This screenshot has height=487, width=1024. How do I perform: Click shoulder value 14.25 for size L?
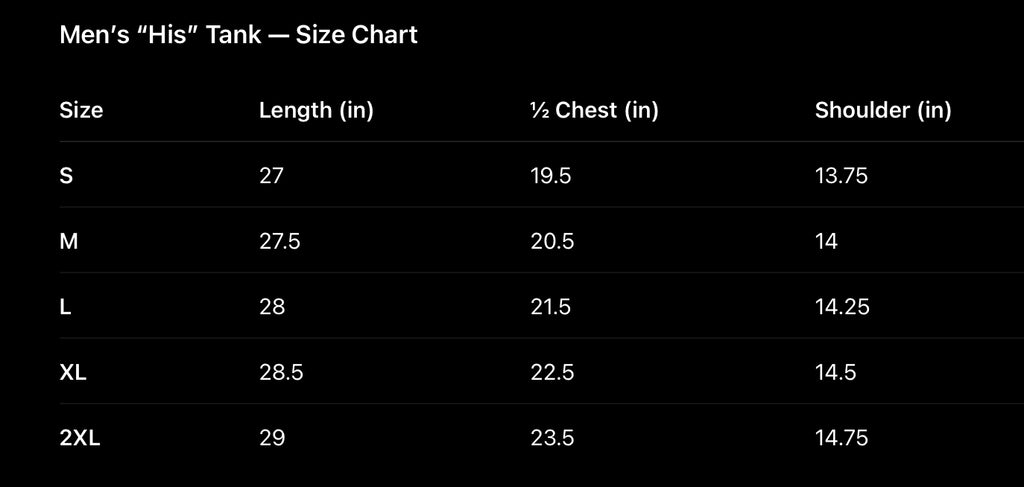coord(842,307)
